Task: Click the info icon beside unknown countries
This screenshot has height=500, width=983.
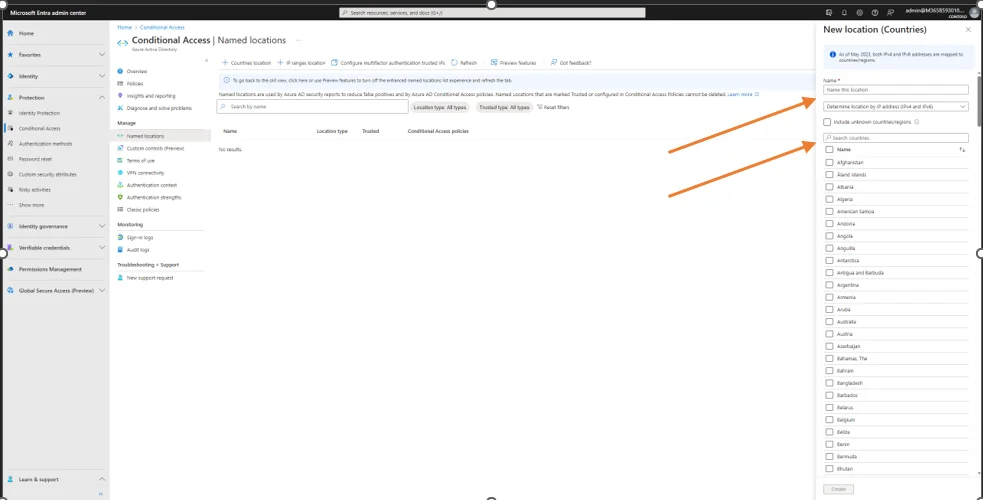Action: [x=916, y=122]
